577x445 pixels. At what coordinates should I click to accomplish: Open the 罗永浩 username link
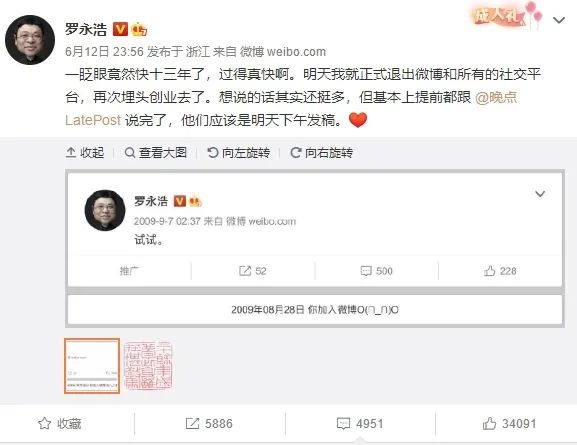[x=86, y=29]
